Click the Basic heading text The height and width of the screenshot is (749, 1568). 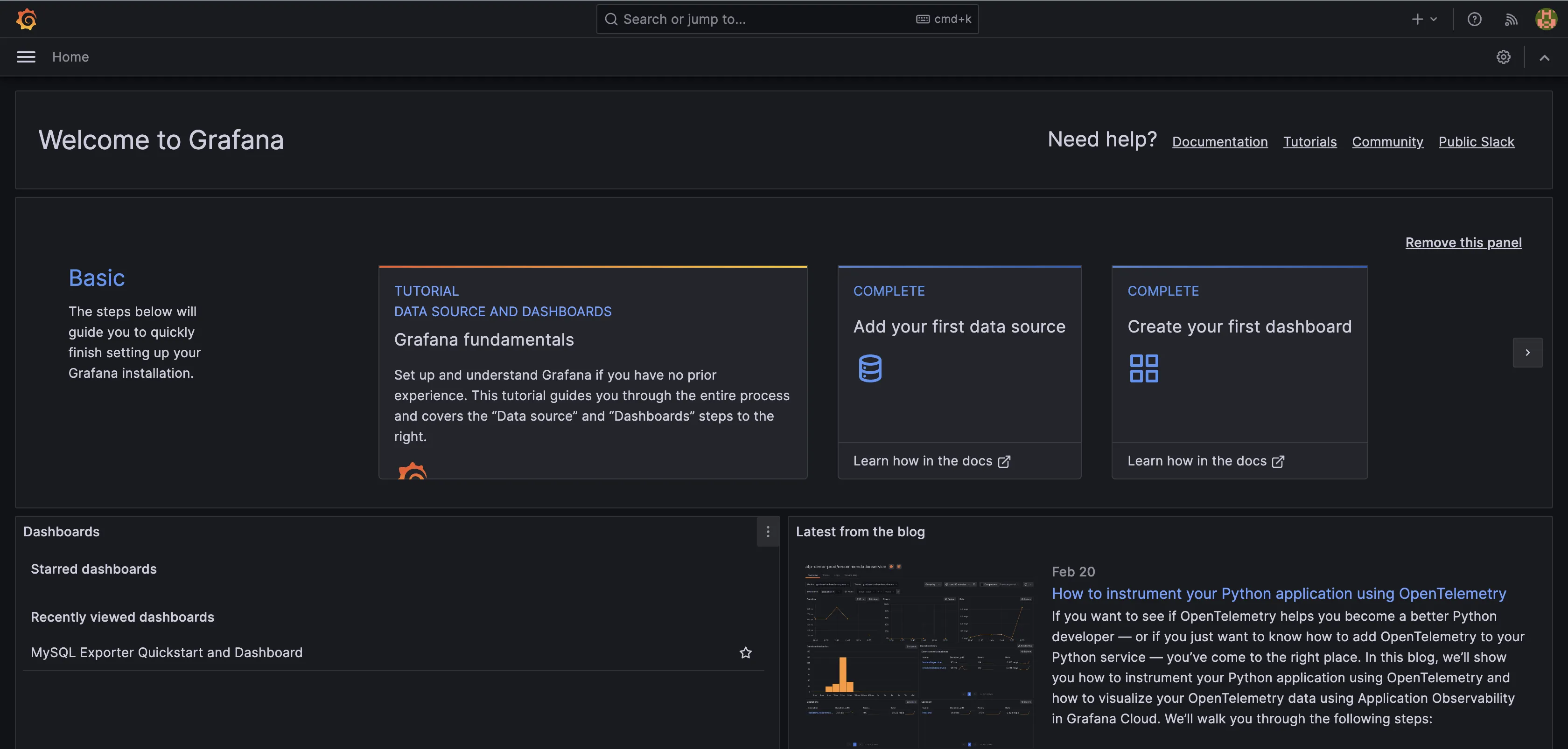(x=97, y=278)
